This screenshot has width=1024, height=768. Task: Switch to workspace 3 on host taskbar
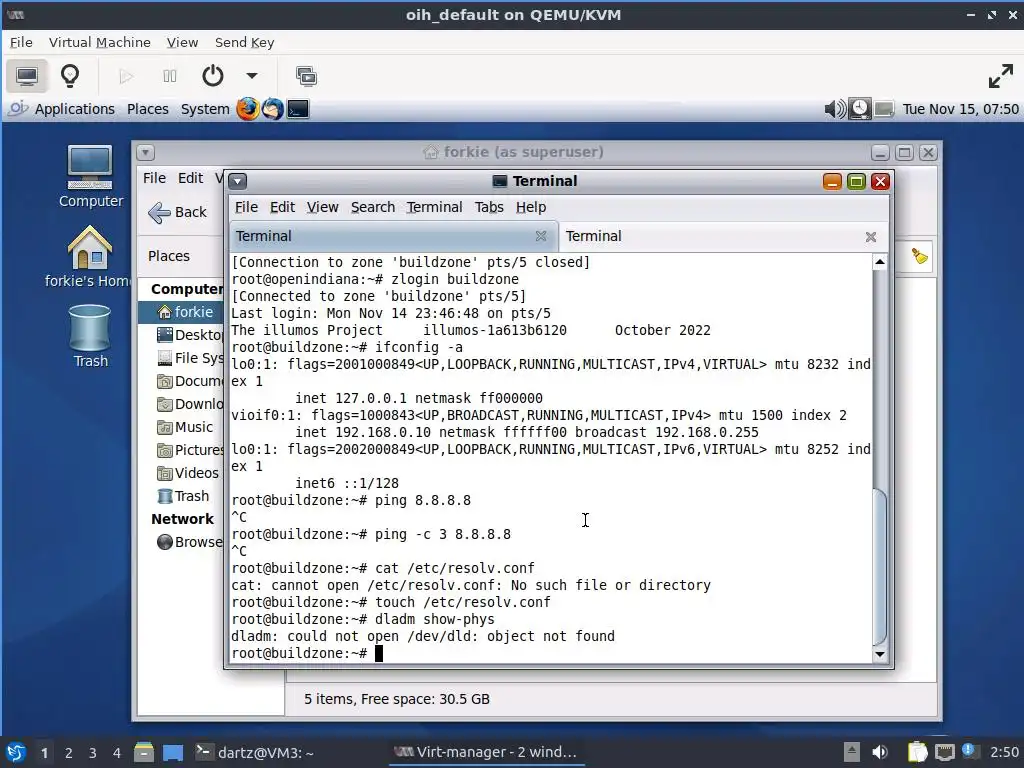tap(93, 753)
